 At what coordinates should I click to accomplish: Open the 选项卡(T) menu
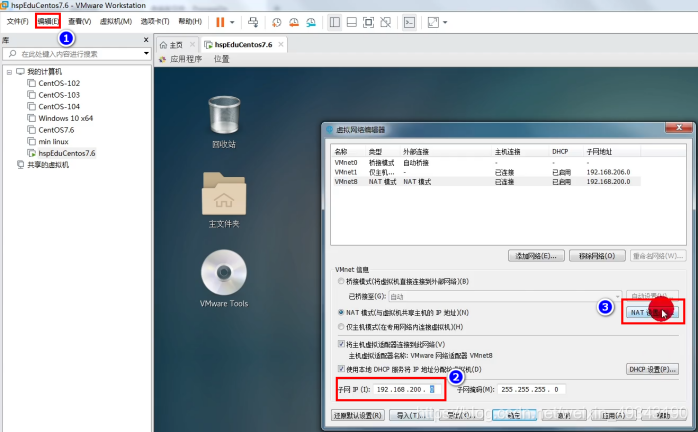coord(155,21)
